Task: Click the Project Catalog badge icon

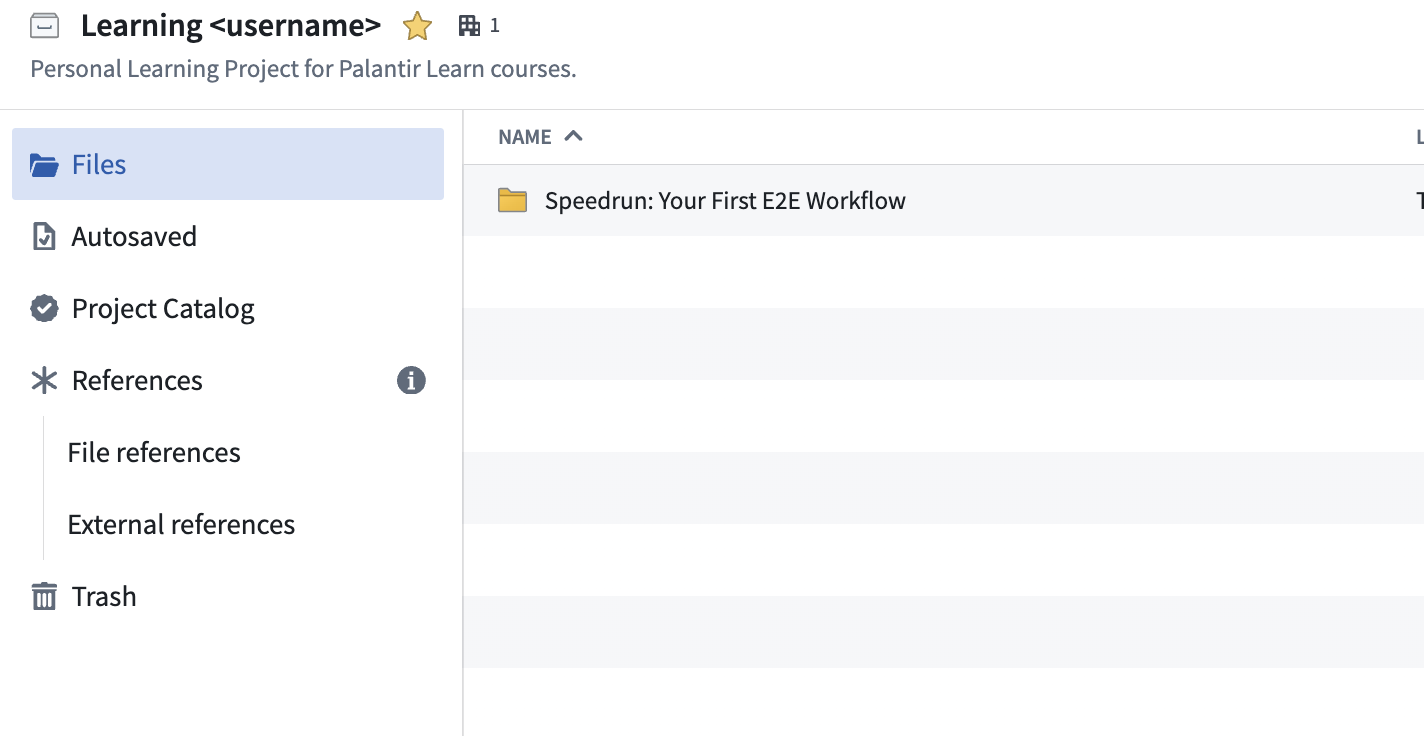Action: point(44,308)
